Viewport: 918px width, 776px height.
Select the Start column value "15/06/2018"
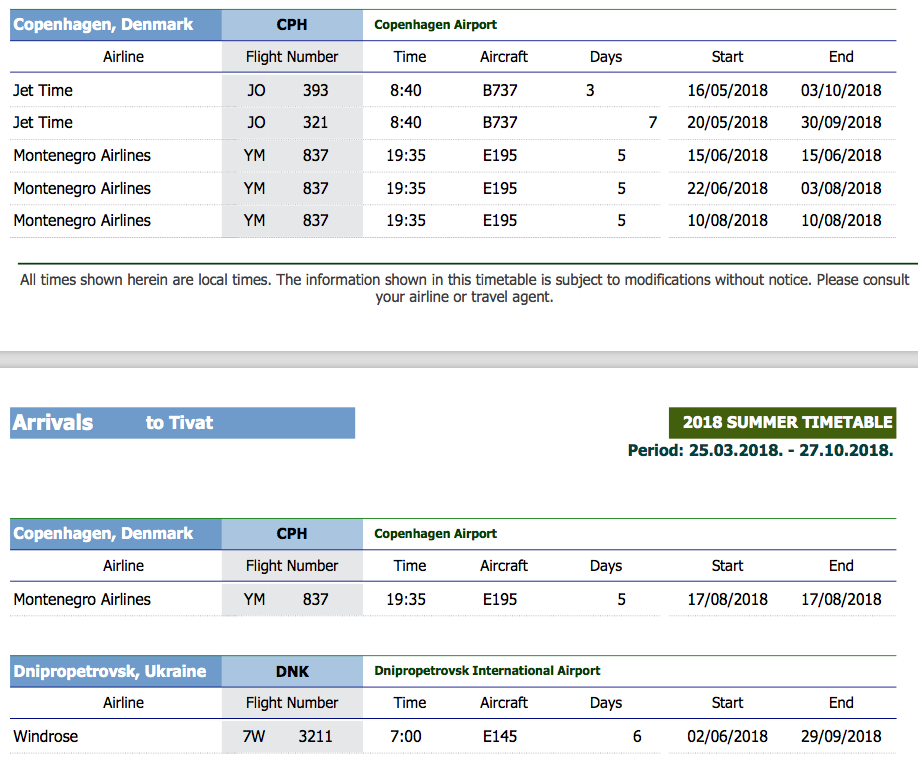(x=727, y=155)
